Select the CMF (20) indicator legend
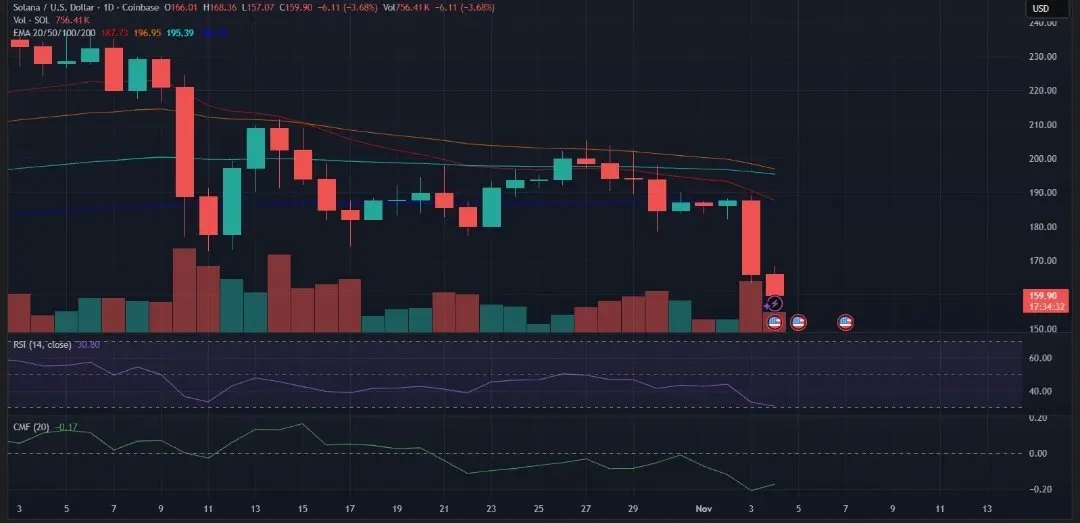The height and width of the screenshot is (523, 1080). (31, 427)
